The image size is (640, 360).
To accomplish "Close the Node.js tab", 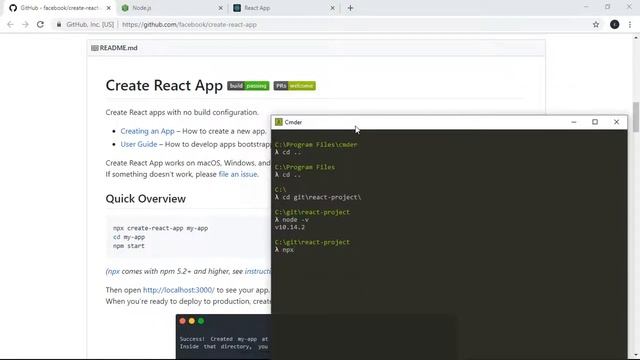I will (x=220, y=8).
